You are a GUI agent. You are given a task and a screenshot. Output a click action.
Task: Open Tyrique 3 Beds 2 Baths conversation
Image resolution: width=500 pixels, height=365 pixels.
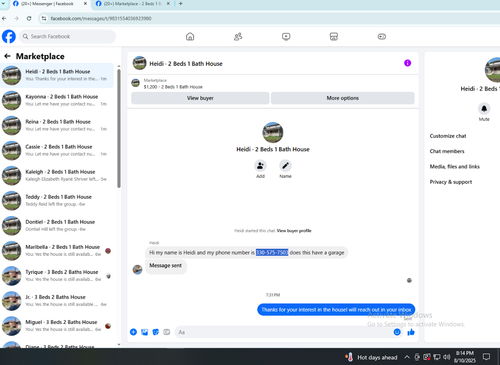[x=57, y=276]
